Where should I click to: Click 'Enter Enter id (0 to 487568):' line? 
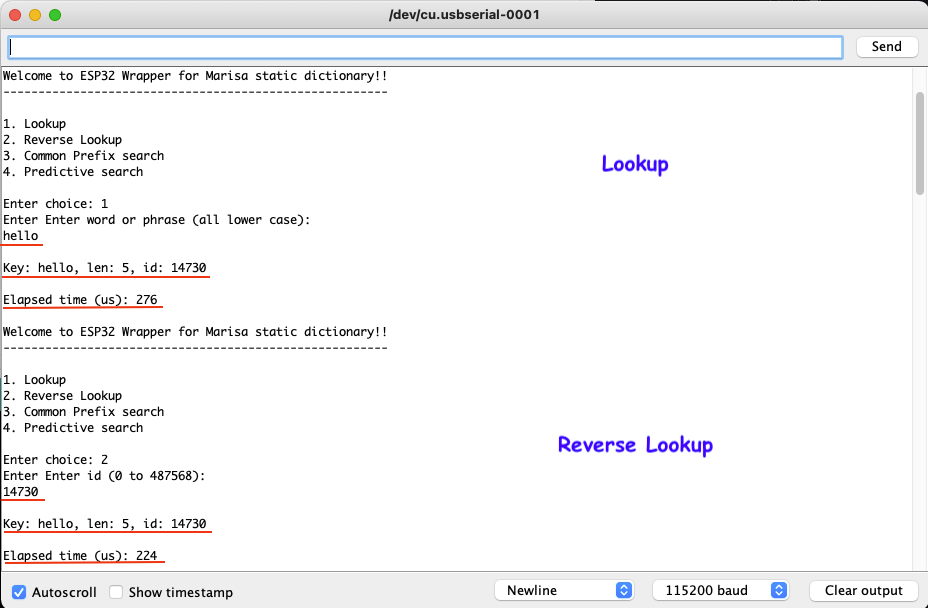(104, 475)
